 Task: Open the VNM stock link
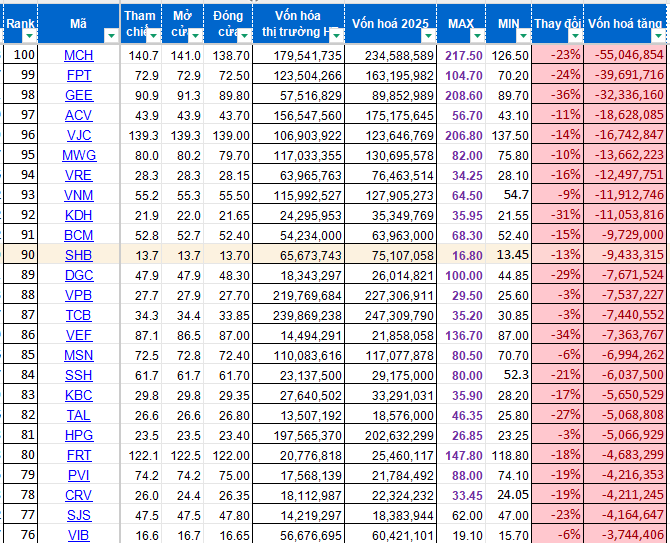(x=79, y=195)
